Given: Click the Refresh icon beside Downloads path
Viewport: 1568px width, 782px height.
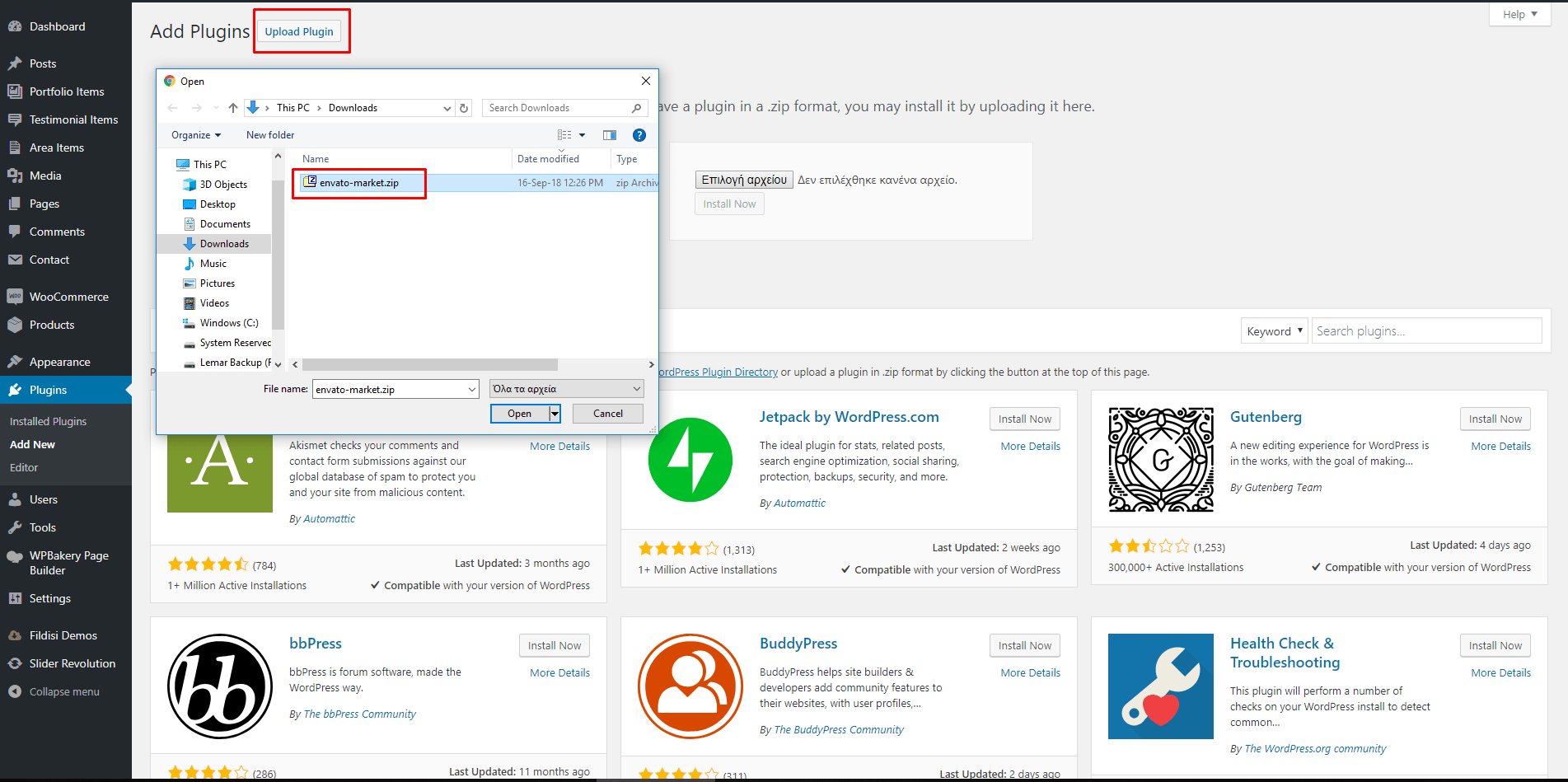Looking at the screenshot, I should [x=465, y=108].
